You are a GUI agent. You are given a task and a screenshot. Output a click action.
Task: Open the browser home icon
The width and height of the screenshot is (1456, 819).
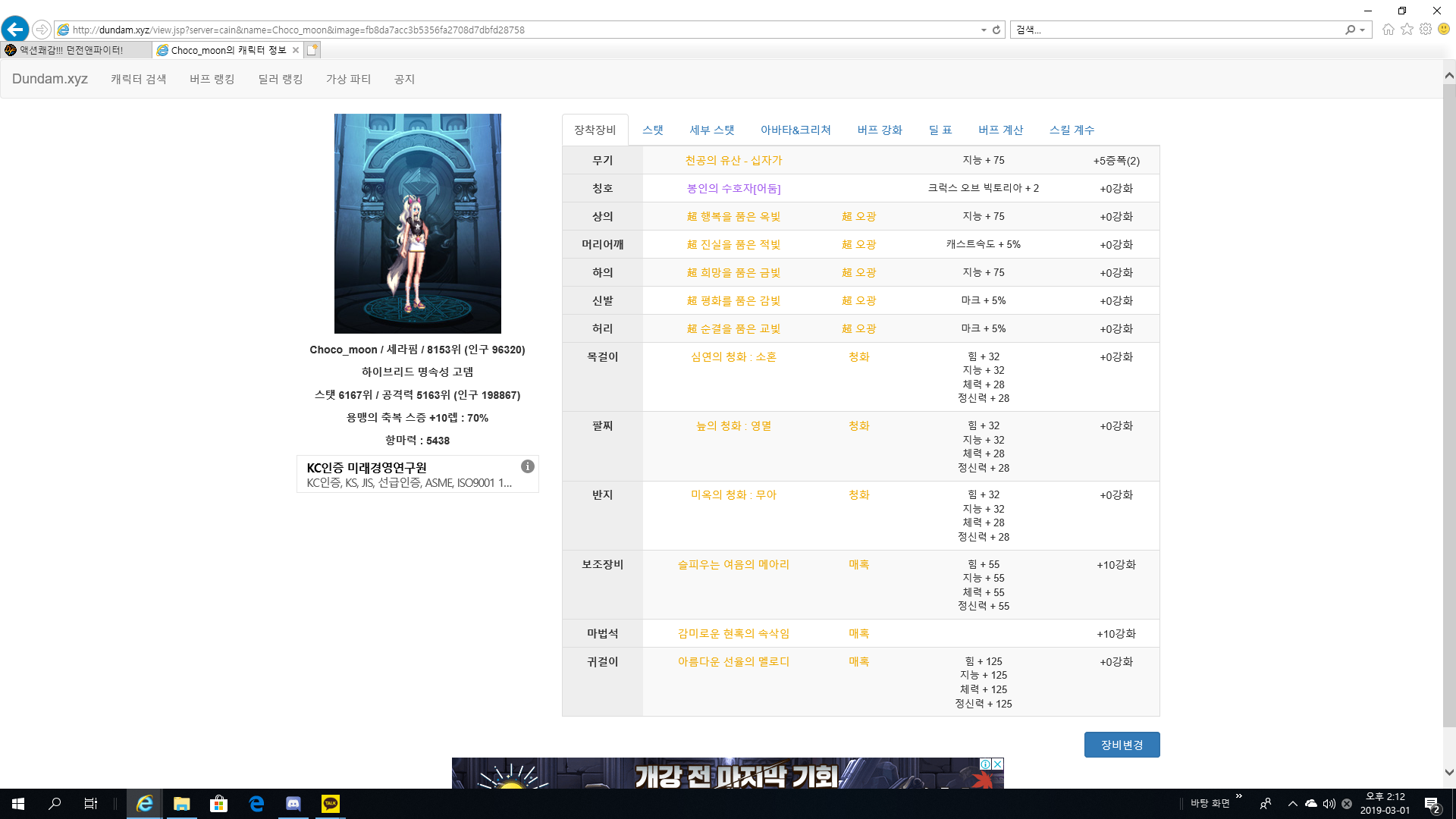click(1388, 30)
